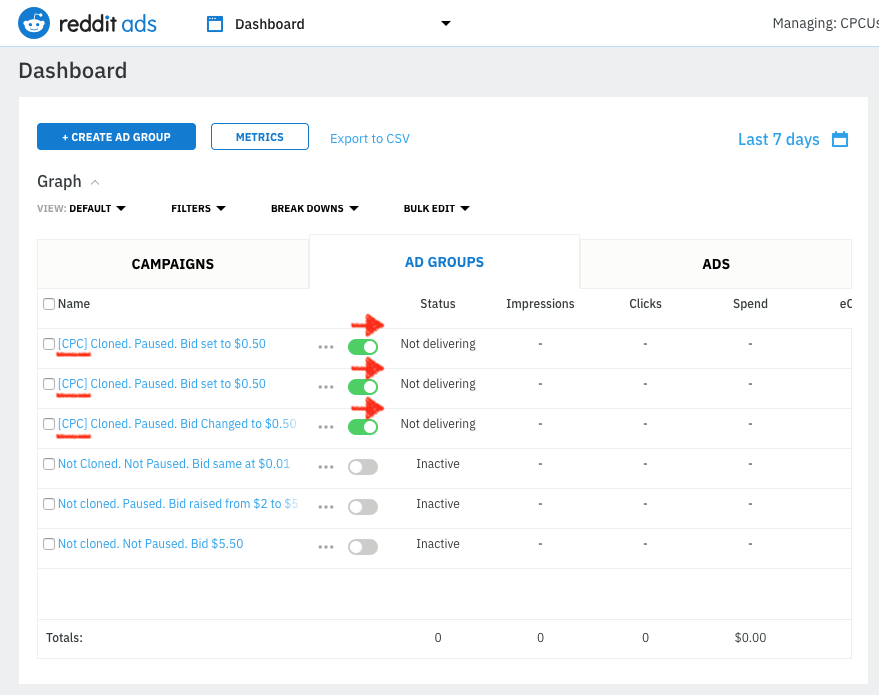
Task: Tick checkbox for 'Bid same at $0.01' row
Action: (49, 464)
